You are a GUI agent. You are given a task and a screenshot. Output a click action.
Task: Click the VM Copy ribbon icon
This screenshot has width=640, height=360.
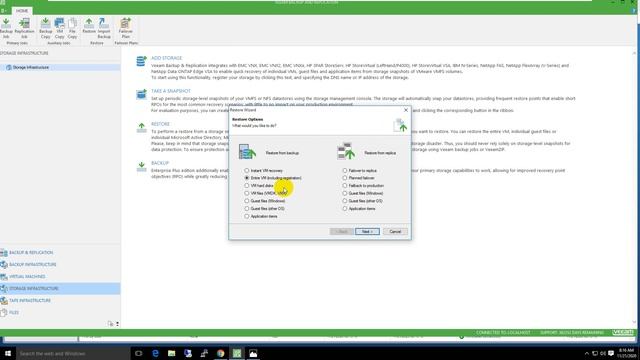pyautogui.click(x=60, y=28)
